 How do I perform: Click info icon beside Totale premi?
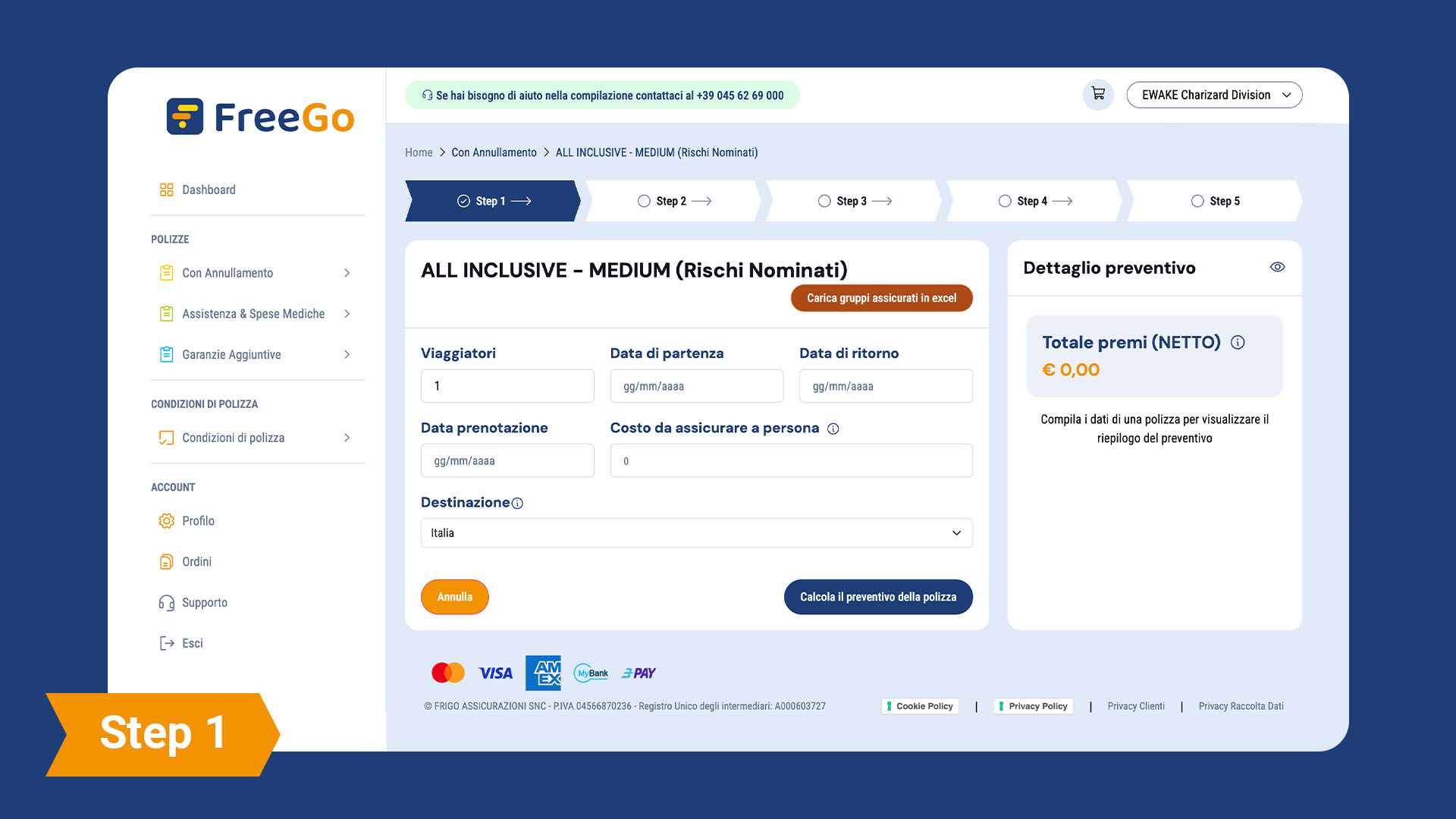(x=1238, y=343)
